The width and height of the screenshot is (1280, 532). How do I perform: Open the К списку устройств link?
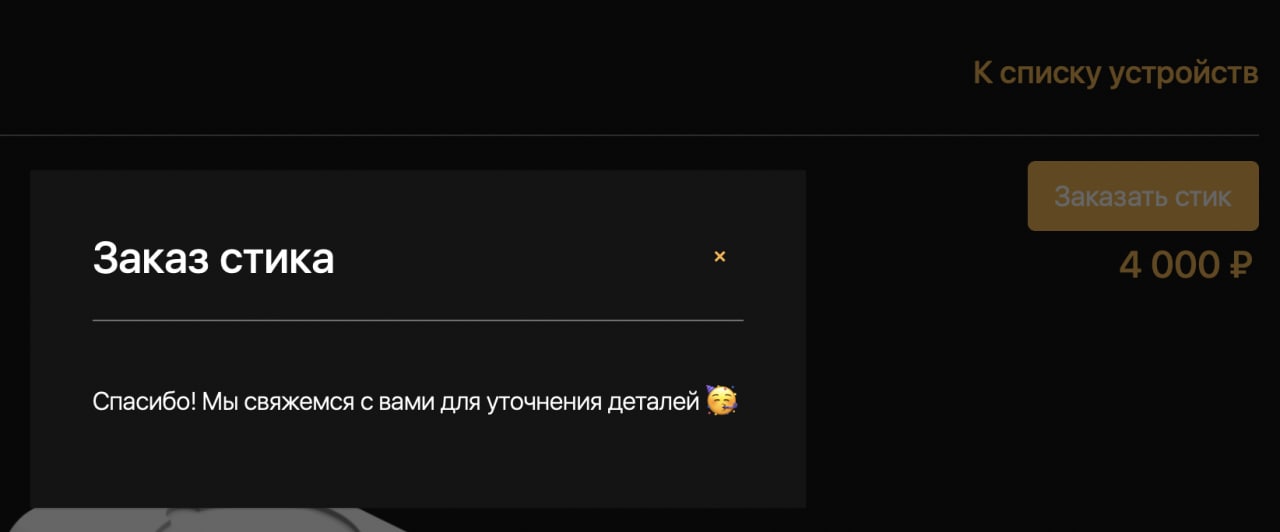click(x=1115, y=73)
